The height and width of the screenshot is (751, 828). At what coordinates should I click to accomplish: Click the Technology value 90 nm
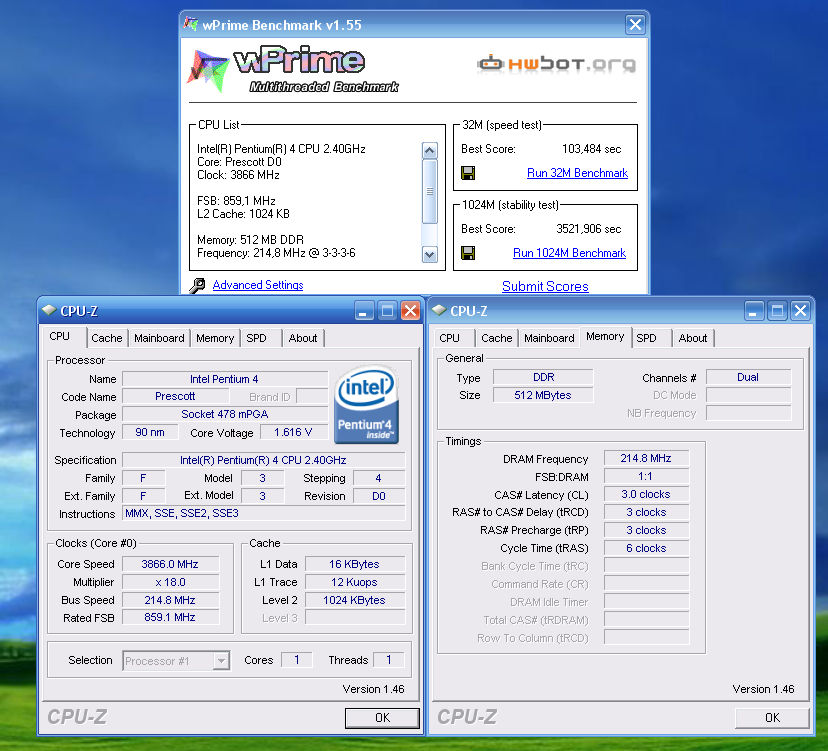(x=149, y=432)
